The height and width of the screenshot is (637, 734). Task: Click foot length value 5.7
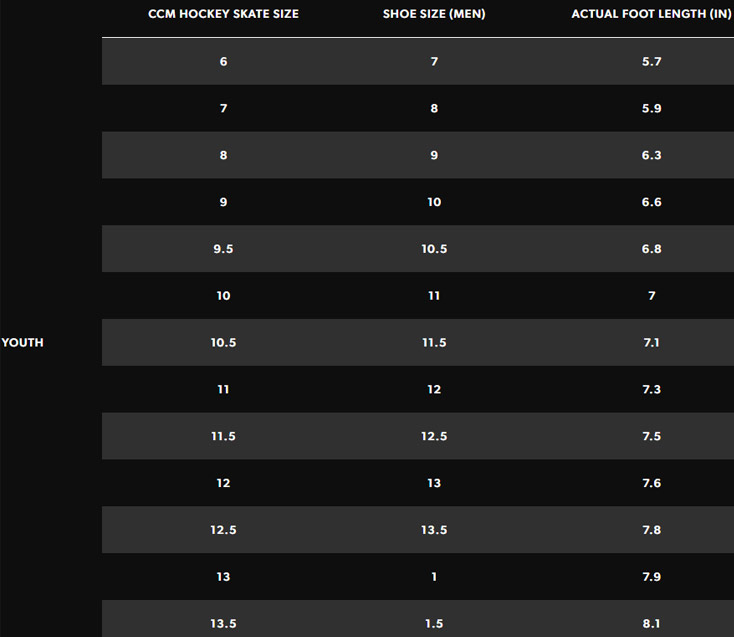651,61
